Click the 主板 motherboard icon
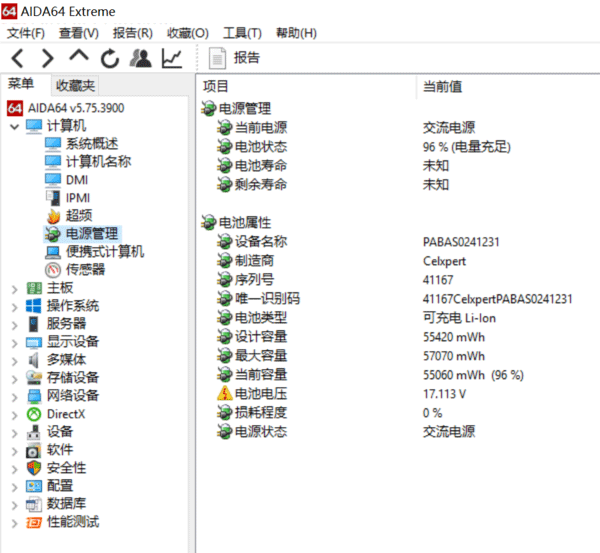600x553 pixels. tap(34, 288)
